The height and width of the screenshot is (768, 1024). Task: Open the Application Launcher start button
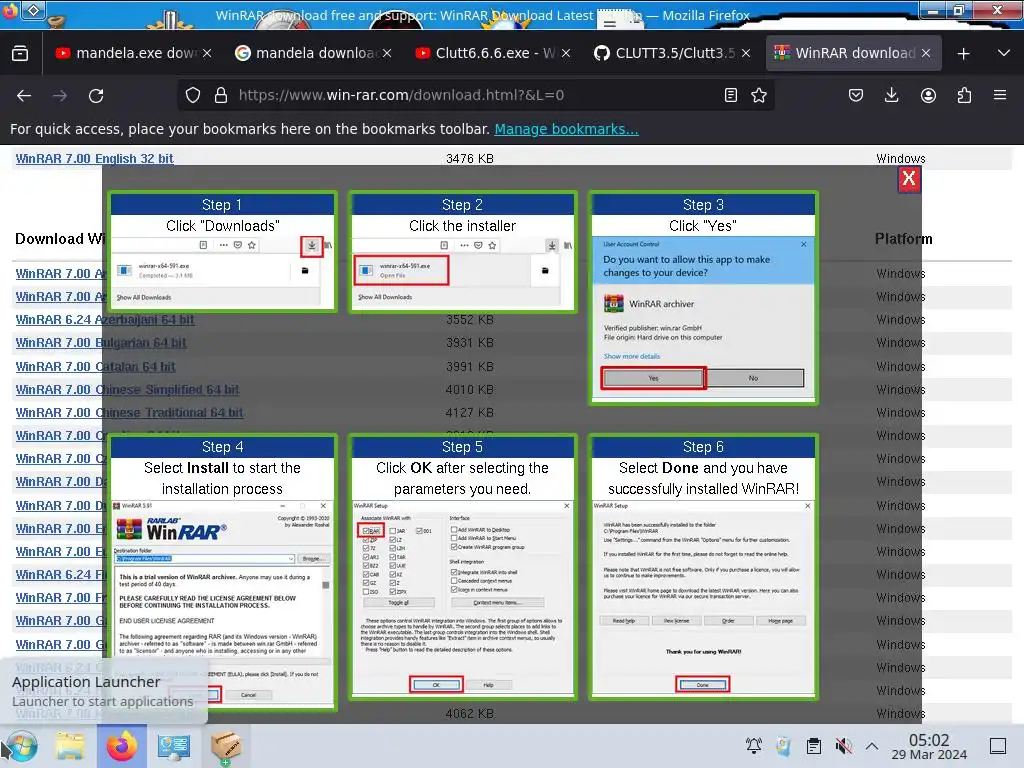[x=22, y=746]
